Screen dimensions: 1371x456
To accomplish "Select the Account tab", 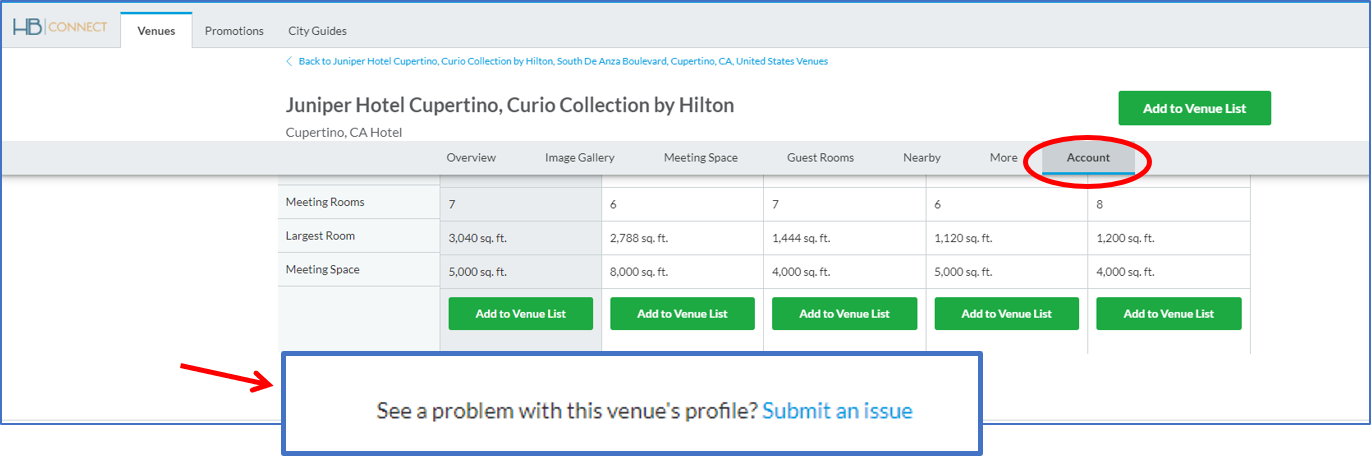I will (x=1088, y=158).
